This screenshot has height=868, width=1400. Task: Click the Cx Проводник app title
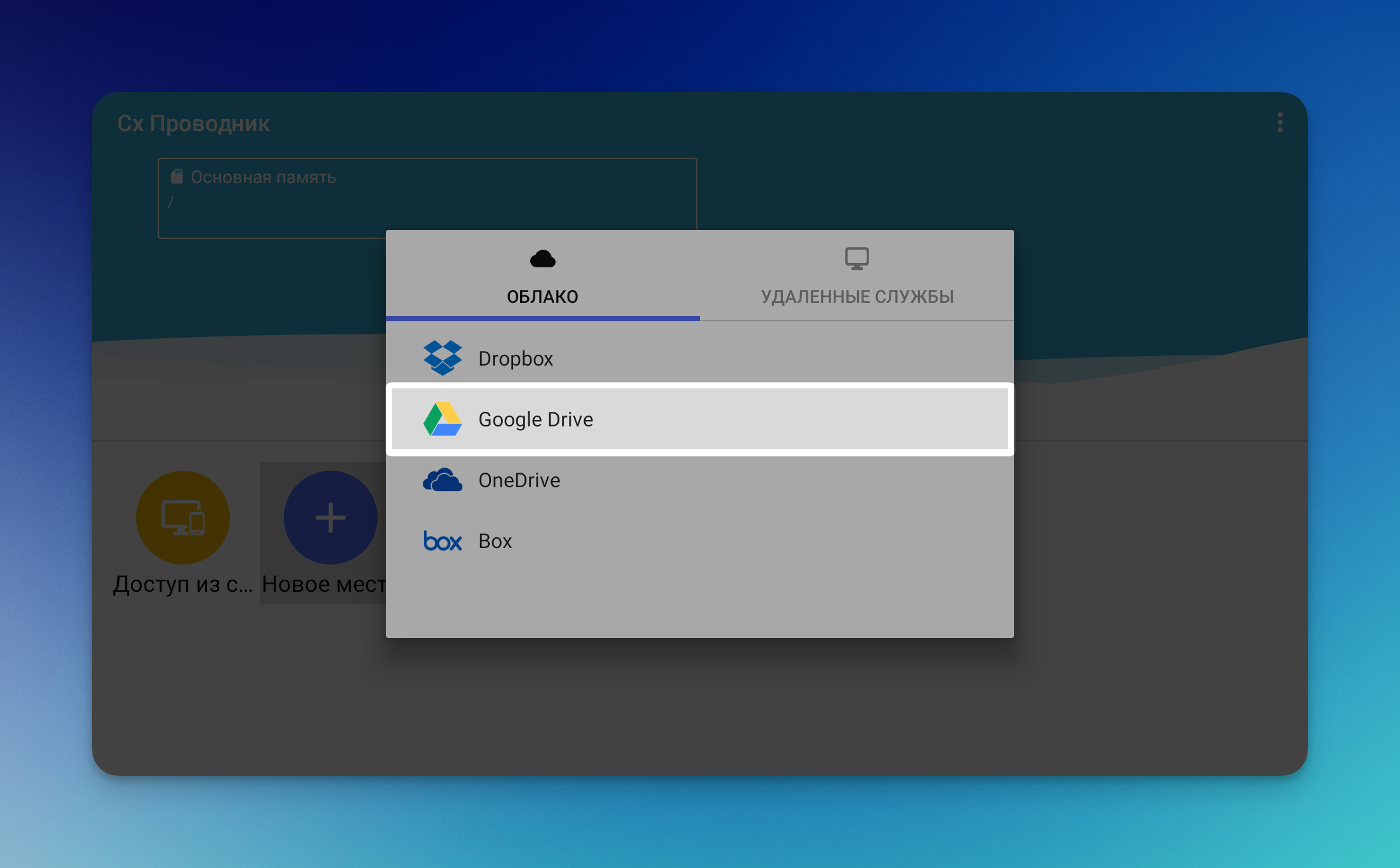point(194,124)
